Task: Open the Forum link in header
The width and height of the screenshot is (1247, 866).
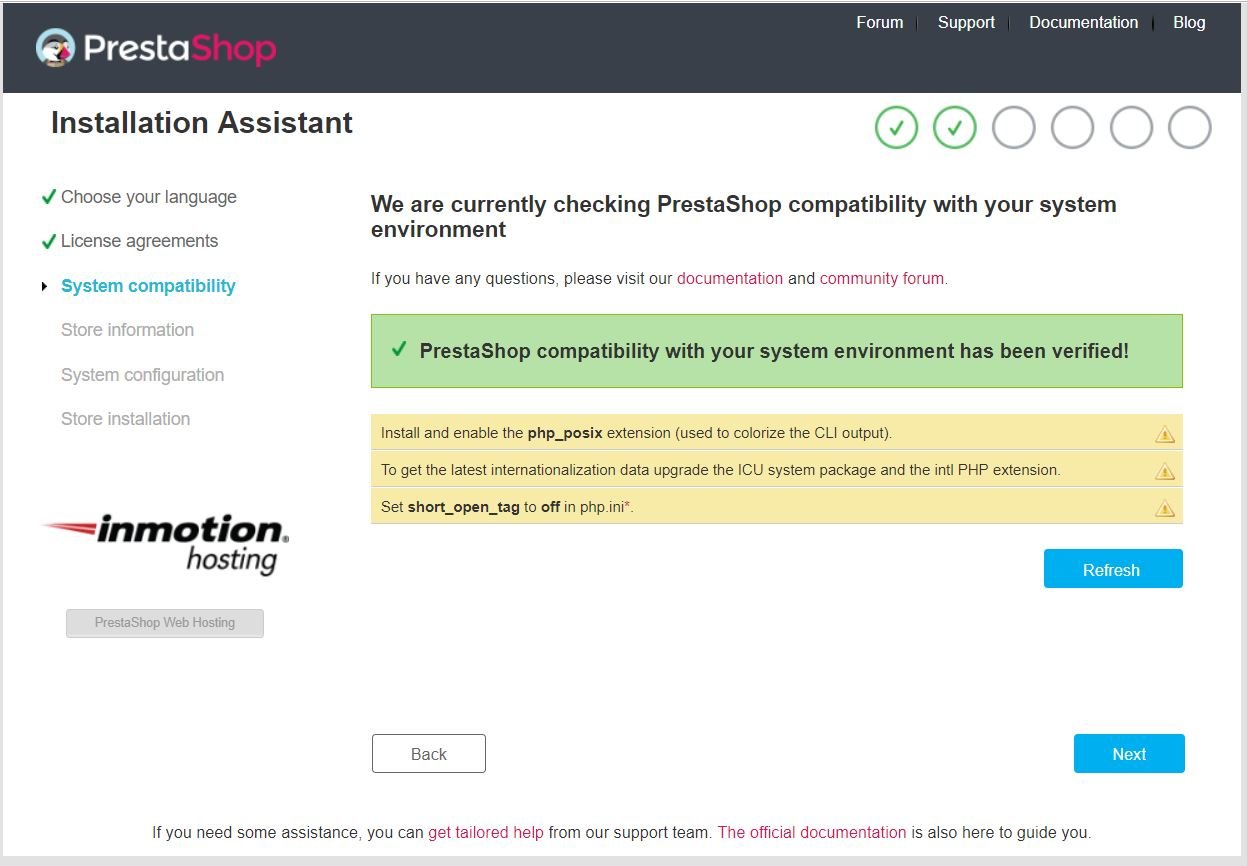Action: point(880,22)
